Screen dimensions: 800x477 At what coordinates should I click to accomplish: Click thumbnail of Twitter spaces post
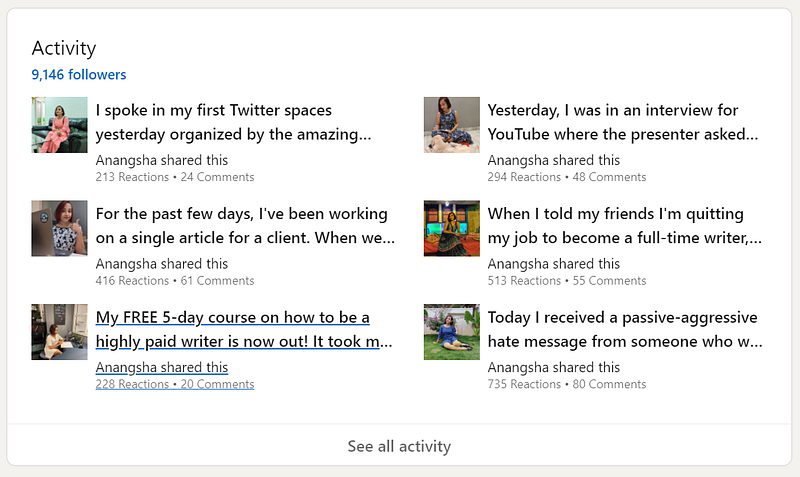pos(59,125)
